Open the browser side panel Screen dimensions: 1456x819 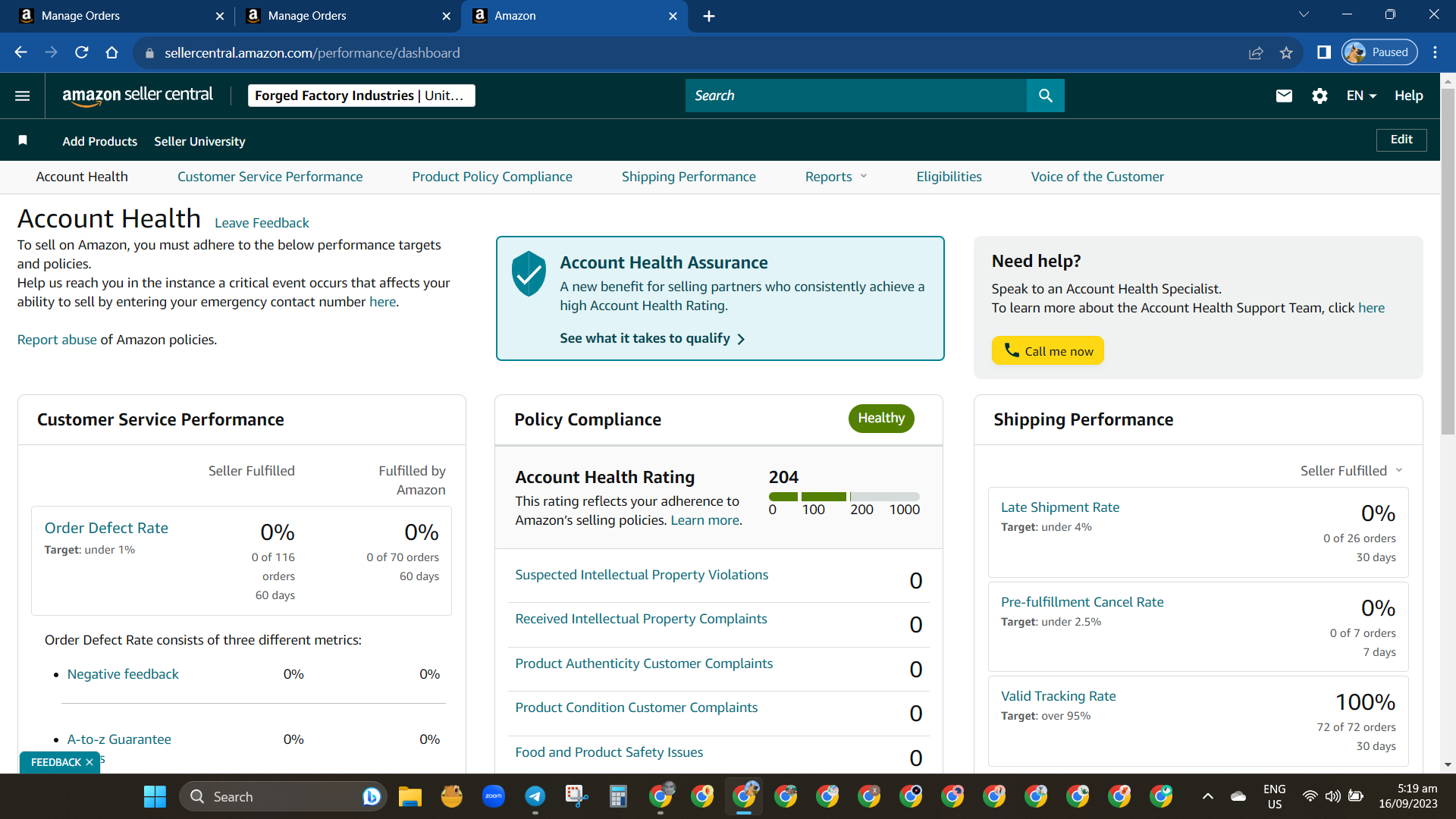coord(1324,52)
